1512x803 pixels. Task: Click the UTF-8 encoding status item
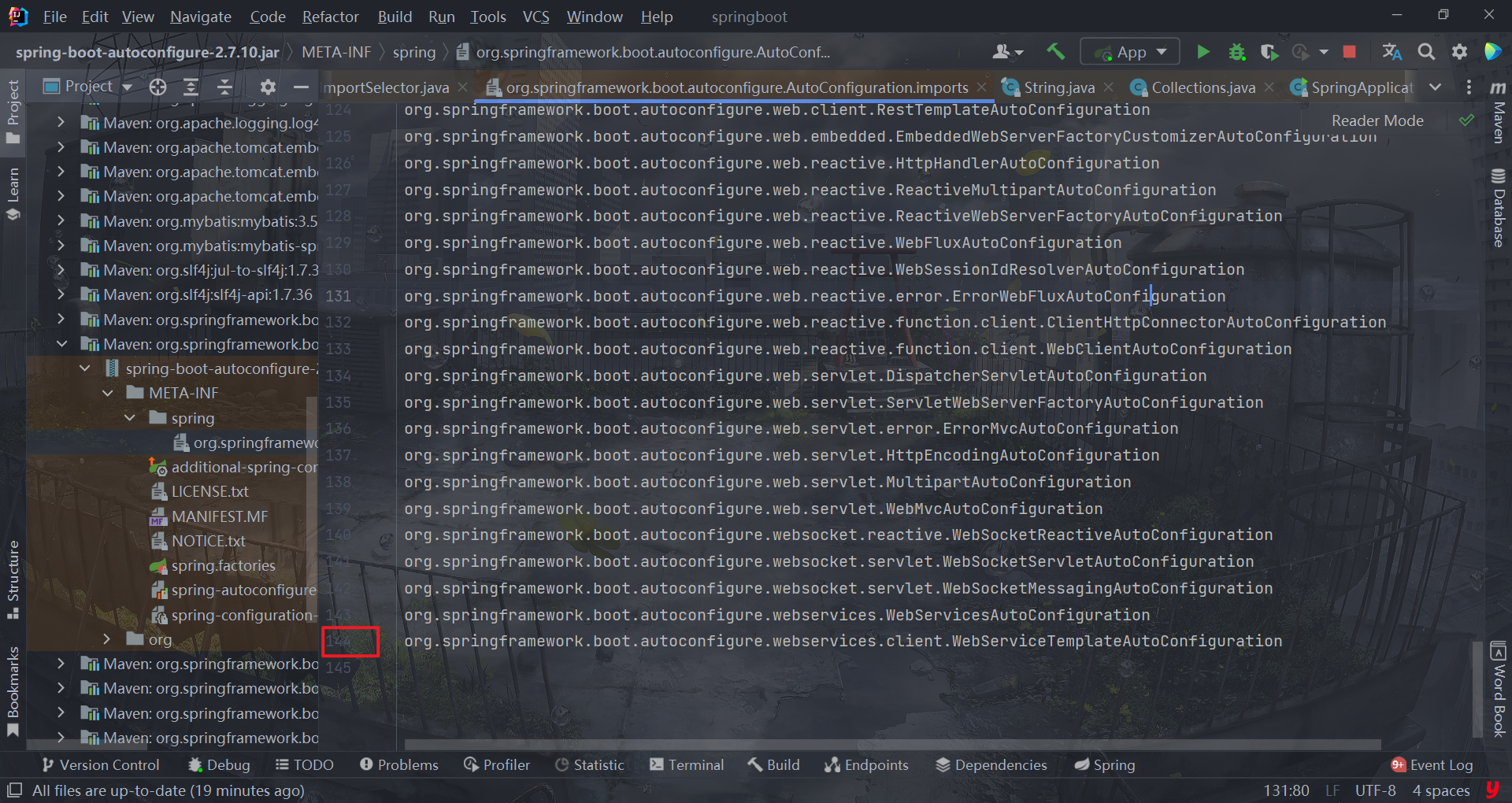1375,790
